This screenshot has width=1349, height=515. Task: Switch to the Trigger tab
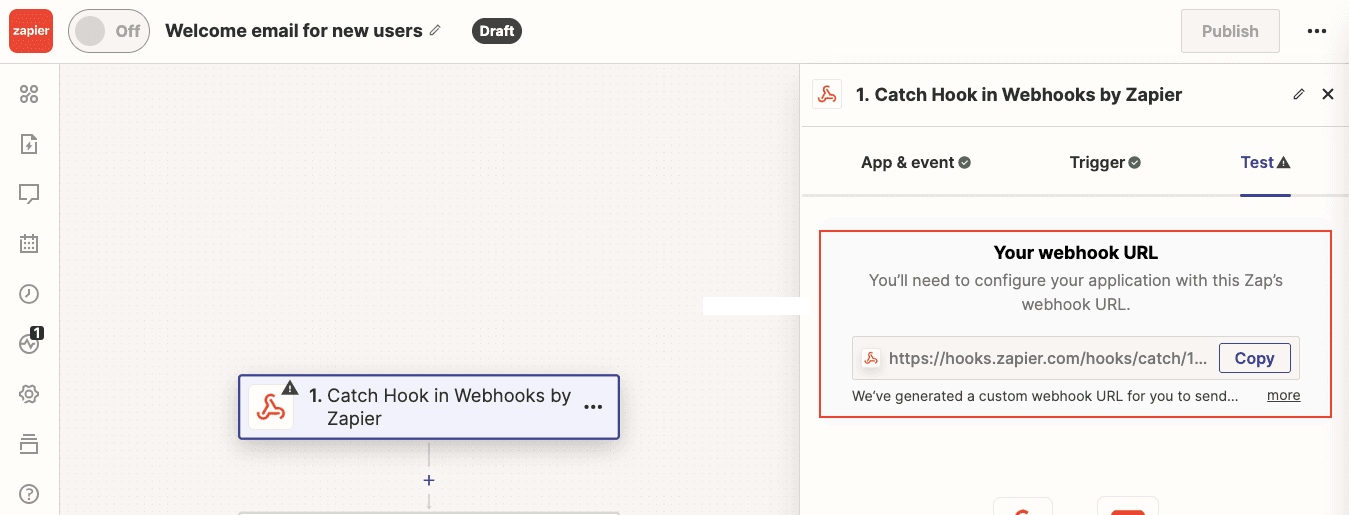pyautogui.click(x=1104, y=162)
